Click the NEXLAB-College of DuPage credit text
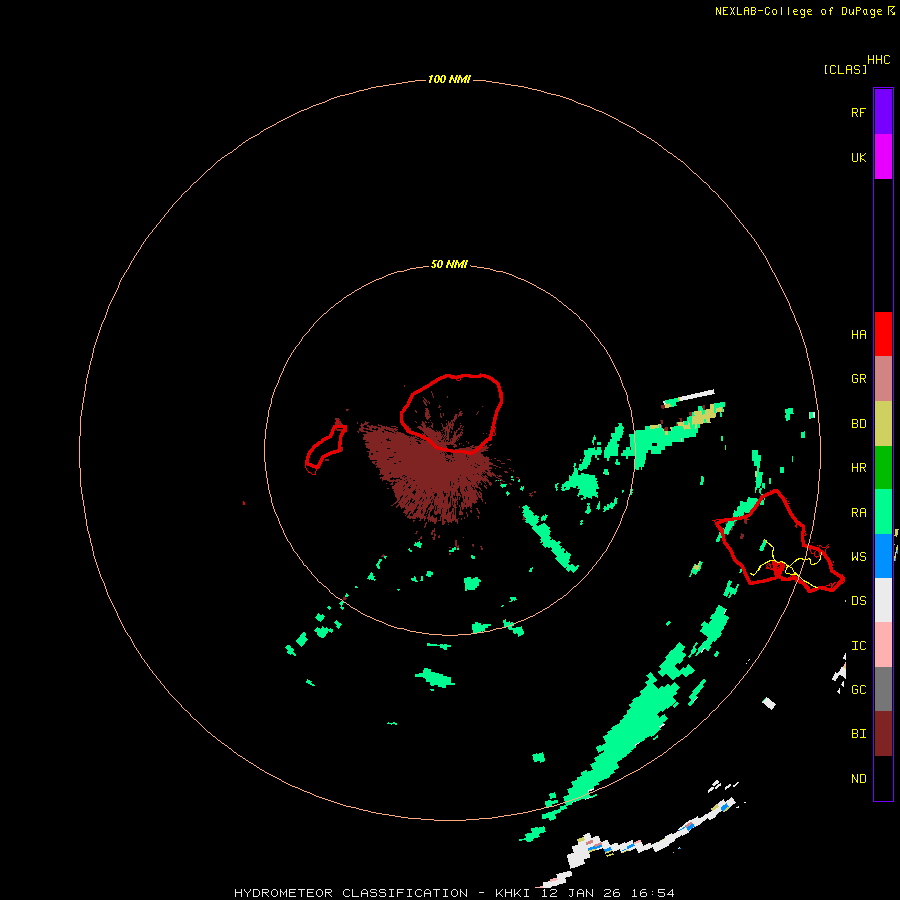 pos(798,11)
